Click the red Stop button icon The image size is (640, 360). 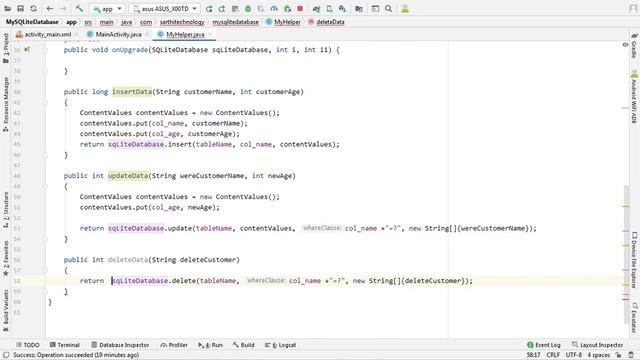pyautogui.click(x=300, y=9)
